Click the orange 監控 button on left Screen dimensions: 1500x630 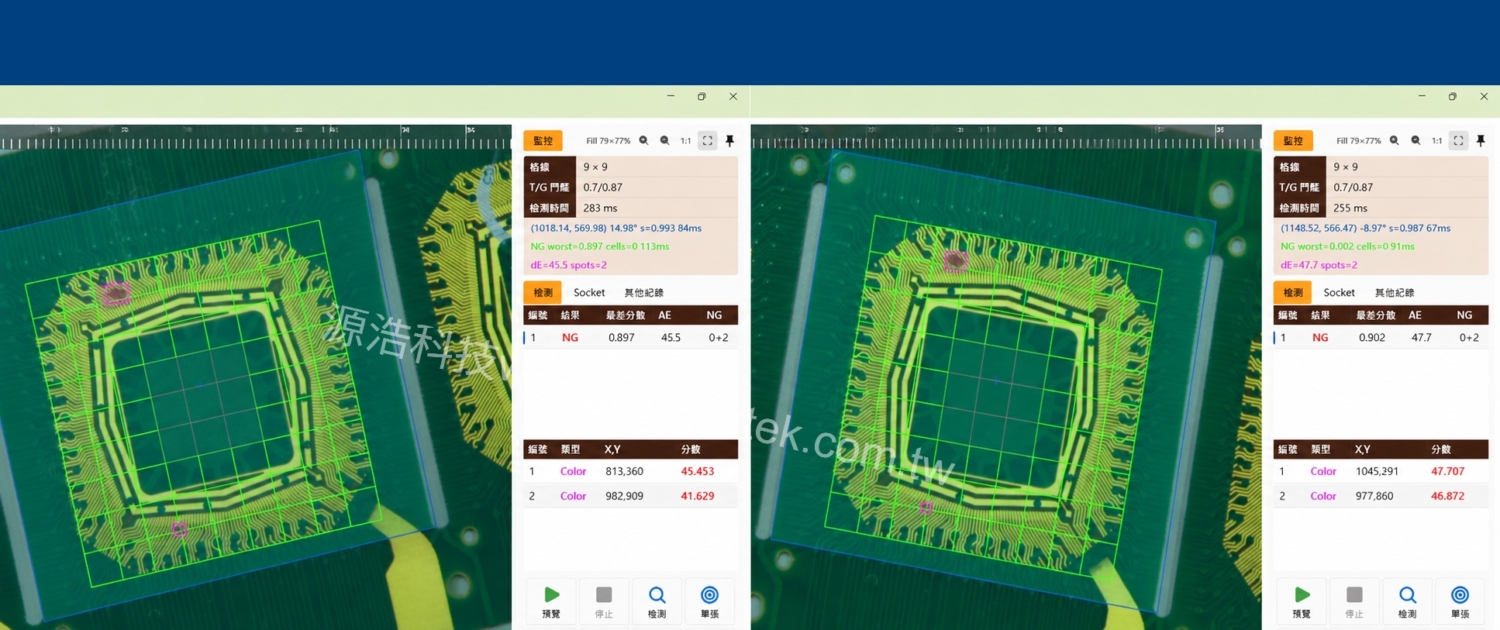click(x=543, y=141)
